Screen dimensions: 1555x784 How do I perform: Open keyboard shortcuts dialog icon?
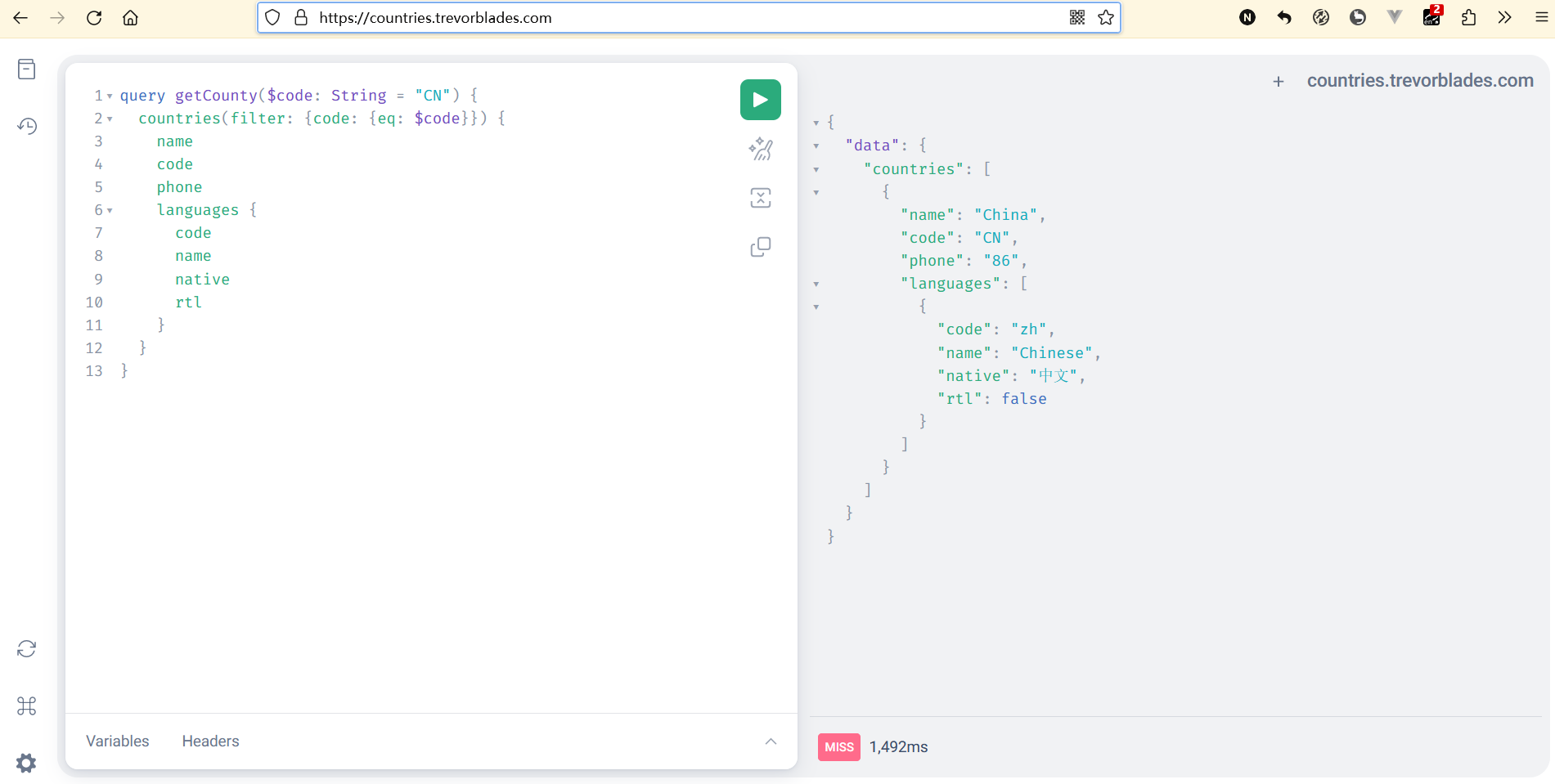pyautogui.click(x=27, y=706)
